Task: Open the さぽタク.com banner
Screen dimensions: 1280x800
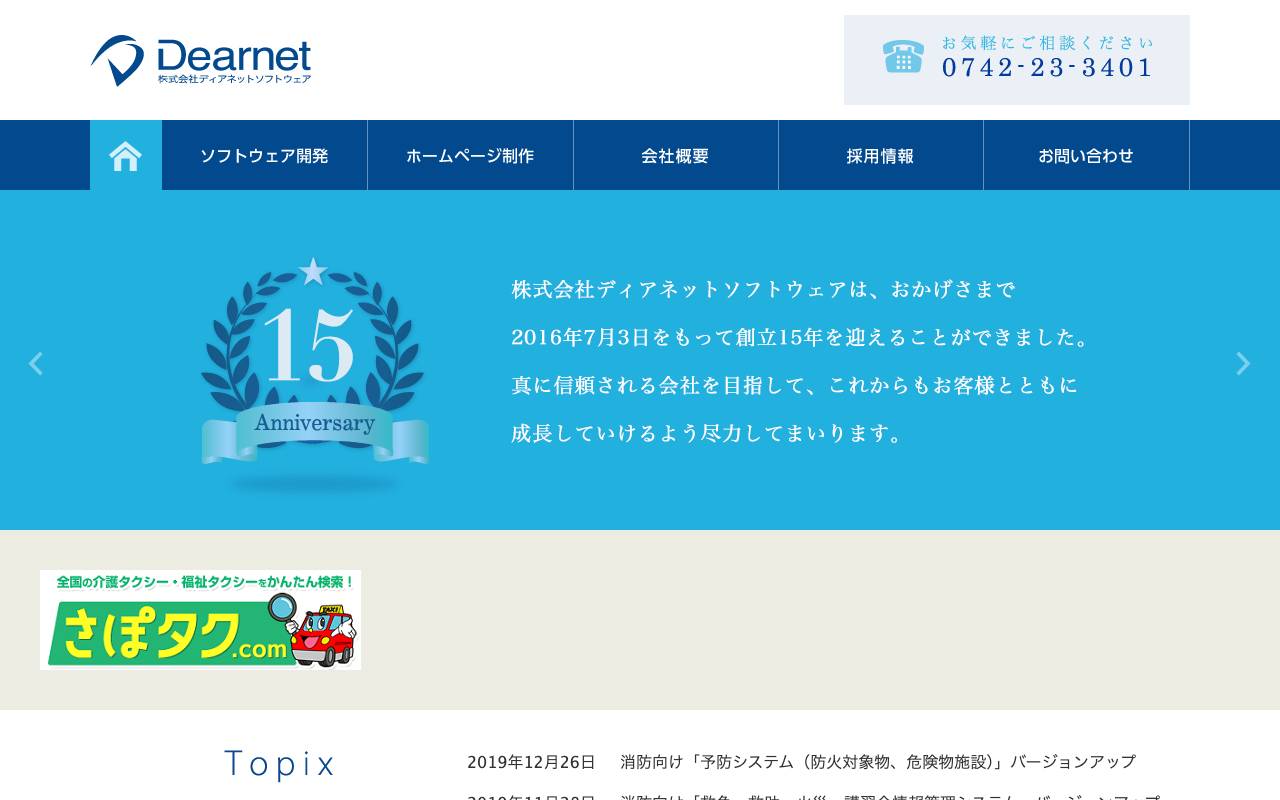Action: point(200,620)
